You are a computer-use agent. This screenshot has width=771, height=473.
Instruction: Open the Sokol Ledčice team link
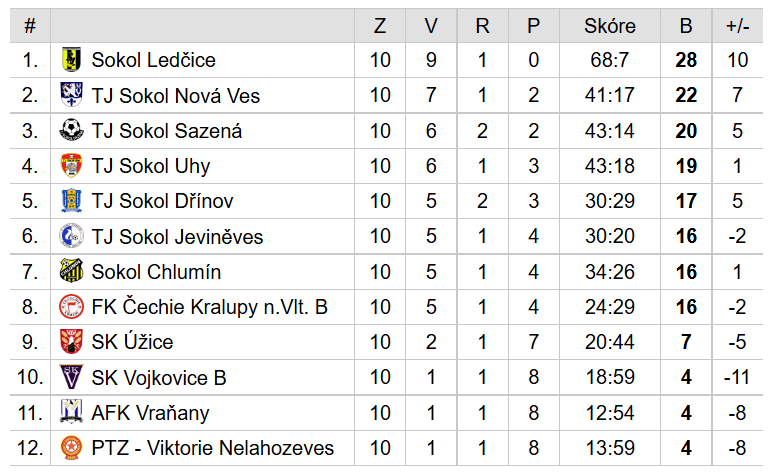(x=153, y=60)
